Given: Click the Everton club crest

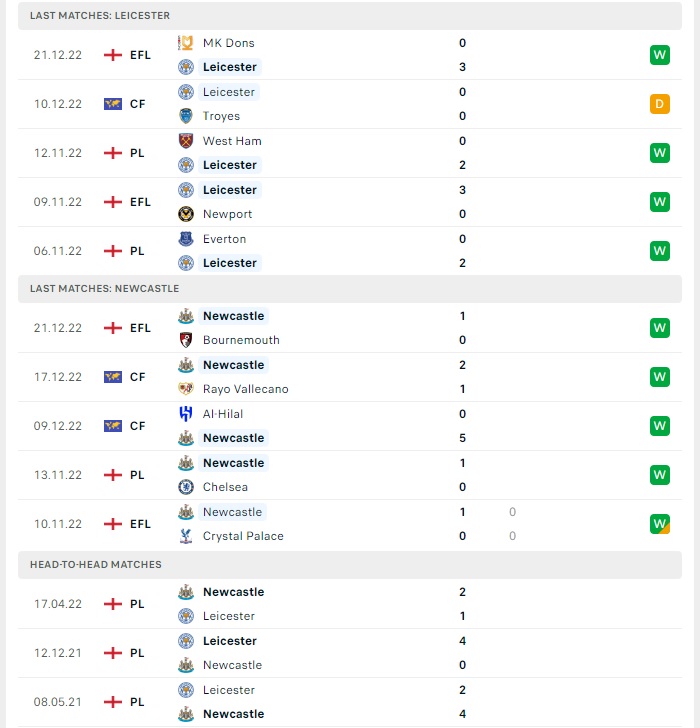Looking at the screenshot, I should [x=186, y=239].
